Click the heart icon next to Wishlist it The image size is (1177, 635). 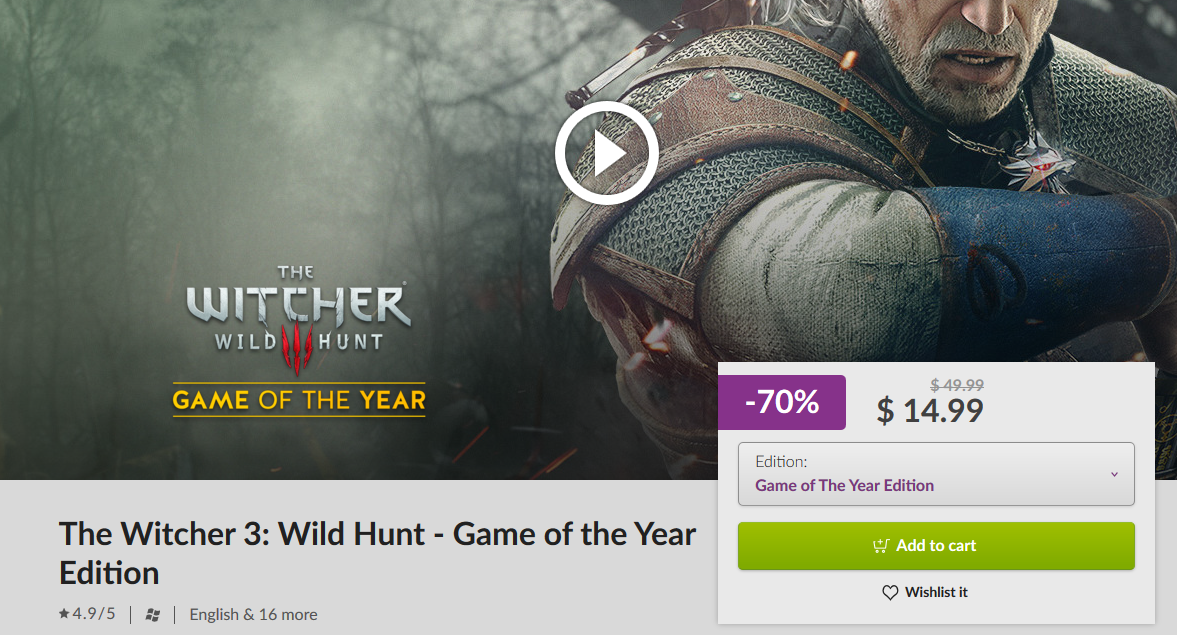[x=890, y=592]
